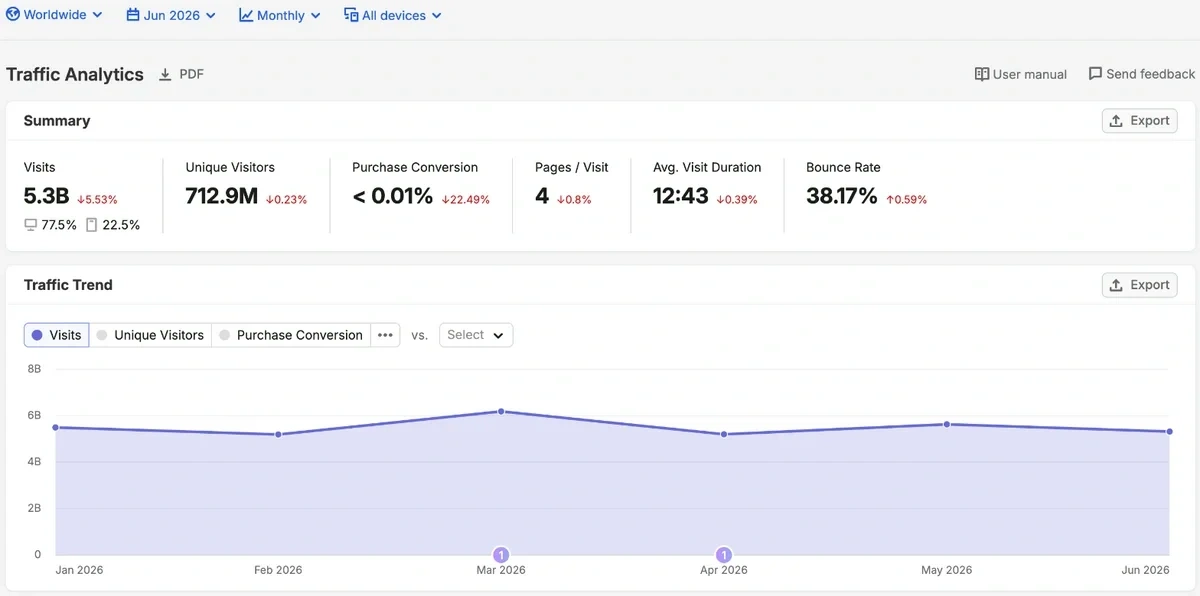Click the Mar 2026 annotation marker
This screenshot has height=596, width=1200.
[x=501, y=555]
